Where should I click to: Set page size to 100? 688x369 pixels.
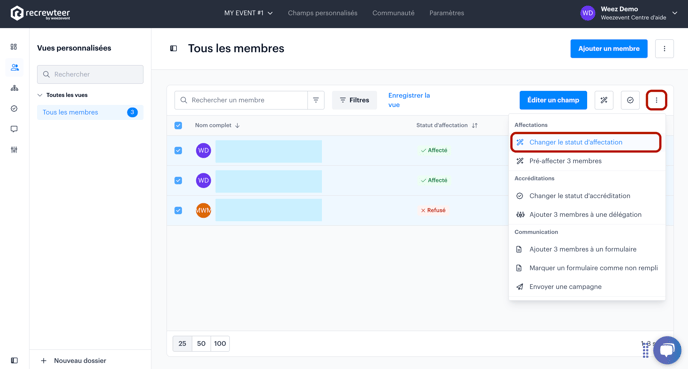tap(220, 344)
